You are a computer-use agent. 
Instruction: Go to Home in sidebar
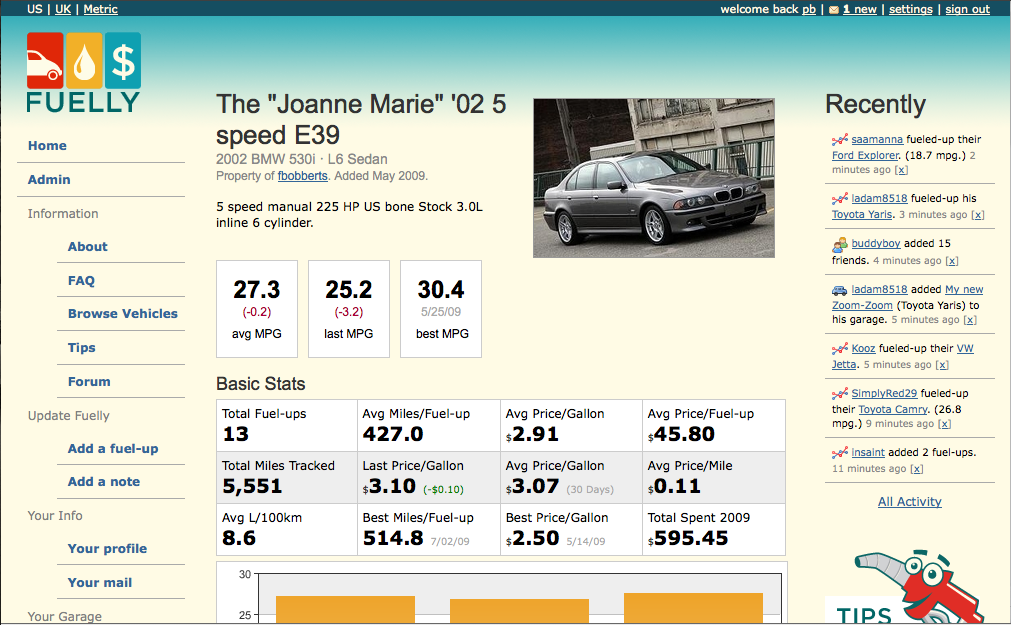pyautogui.click(x=47, y=146)
